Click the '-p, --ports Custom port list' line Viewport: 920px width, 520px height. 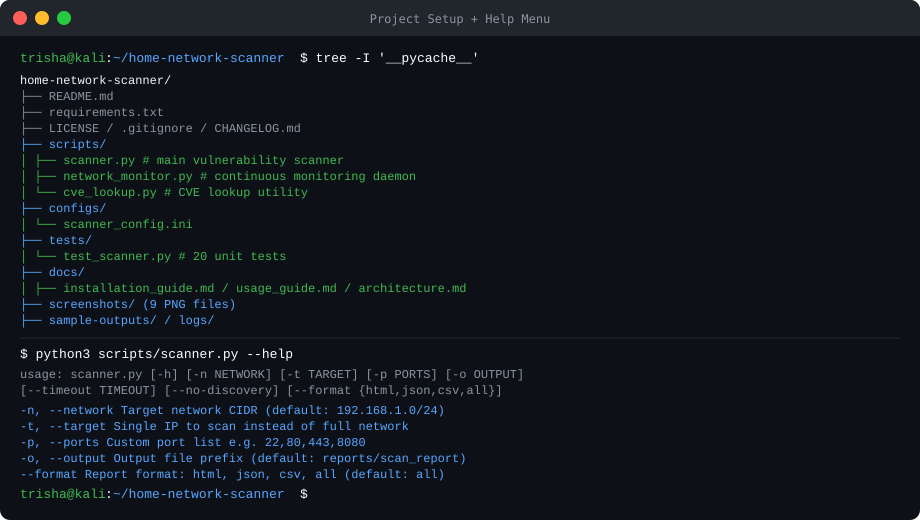[x=192, y=442]
